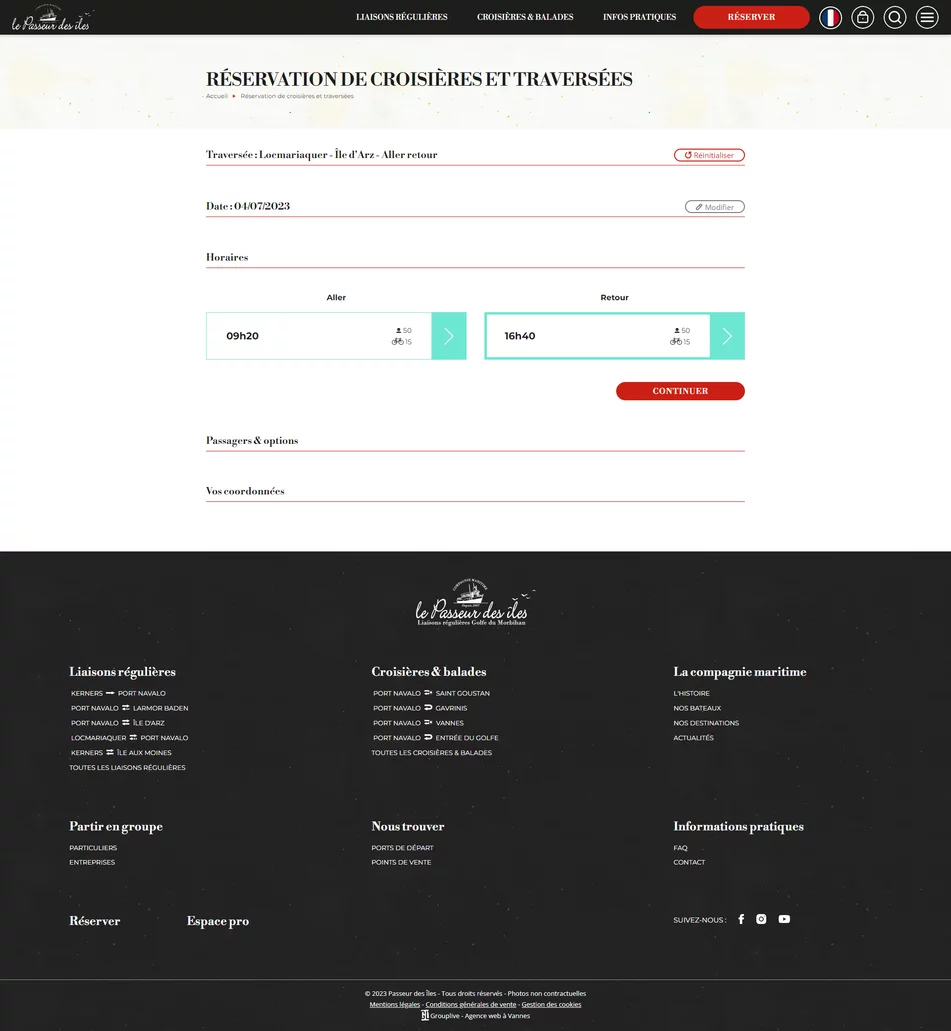Screen dimensions: 951x1031
Task: Click the French flag language icon
Action: (830, 17)
